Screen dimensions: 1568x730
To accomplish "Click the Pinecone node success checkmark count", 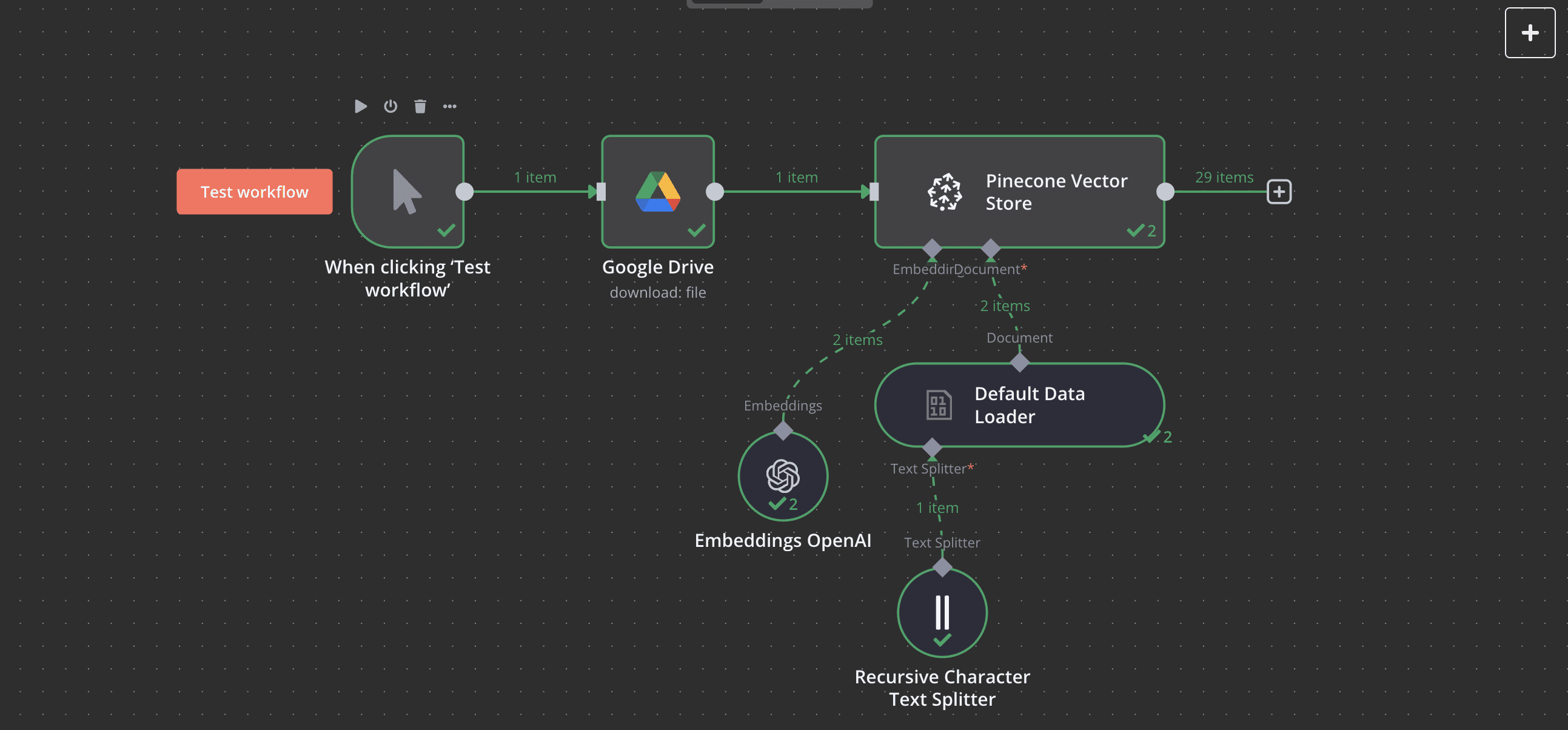I will [x=1141, y=231].
